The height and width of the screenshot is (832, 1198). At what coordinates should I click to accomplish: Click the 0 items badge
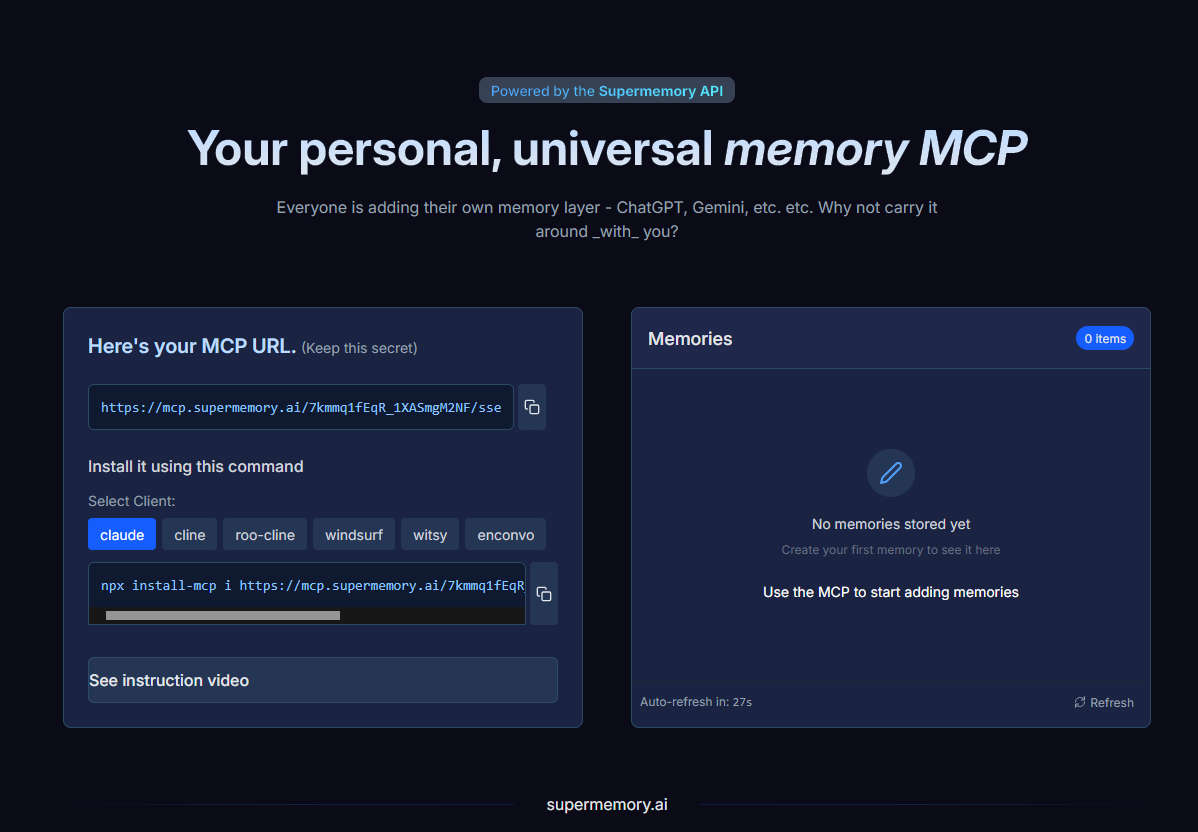point(1105,338)
